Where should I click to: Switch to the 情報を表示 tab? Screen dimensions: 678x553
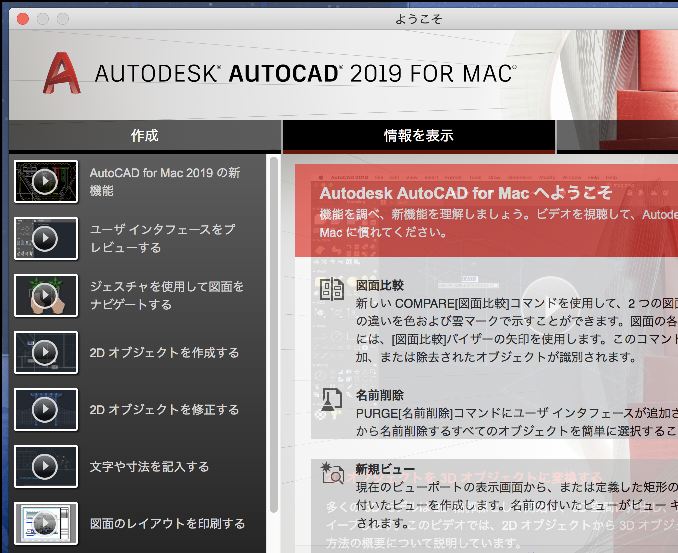pos(419,136)
